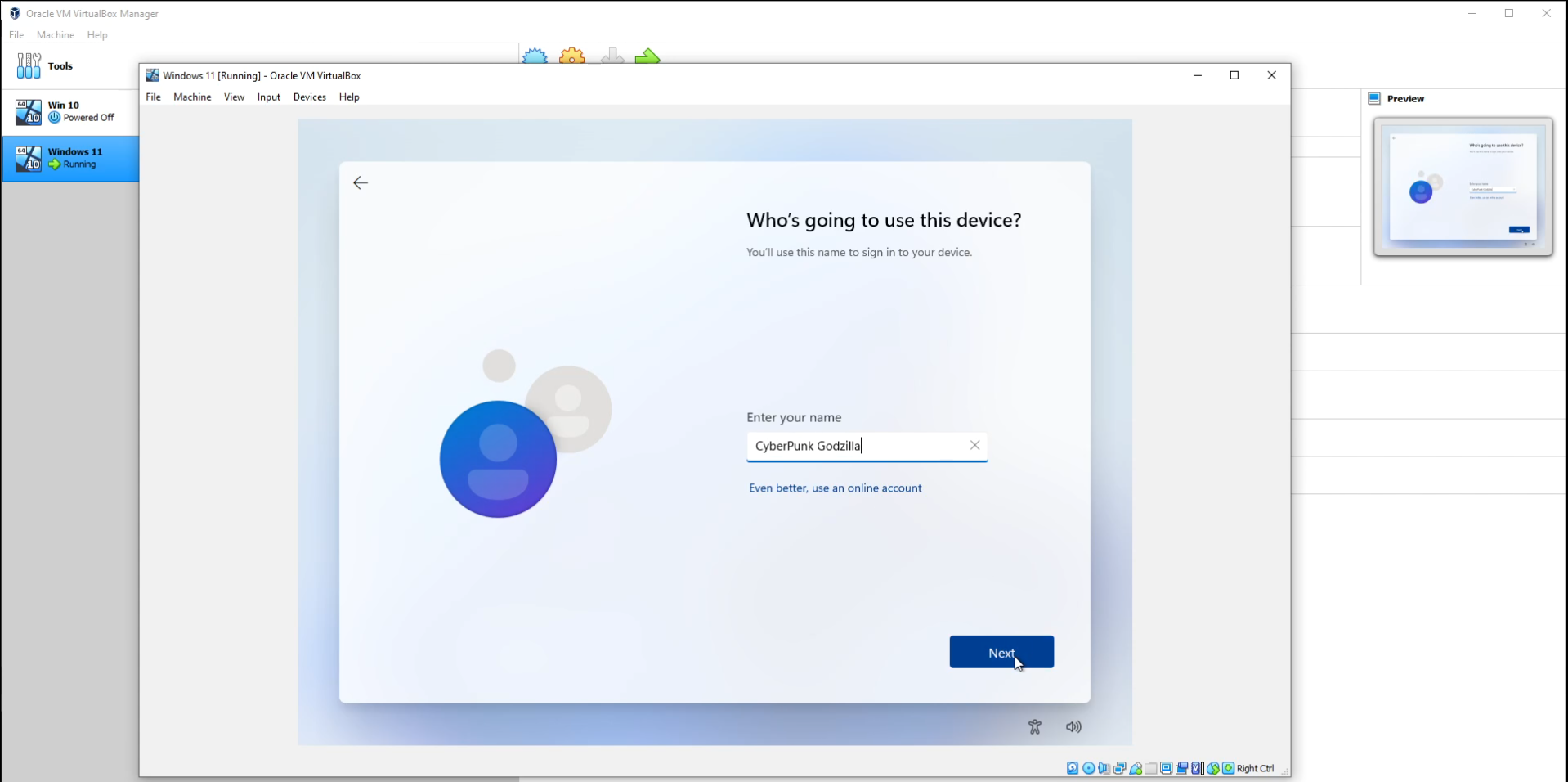1568x782 pixels.
Task: Click the USB devices status icon
Action: click(1136, 768)
